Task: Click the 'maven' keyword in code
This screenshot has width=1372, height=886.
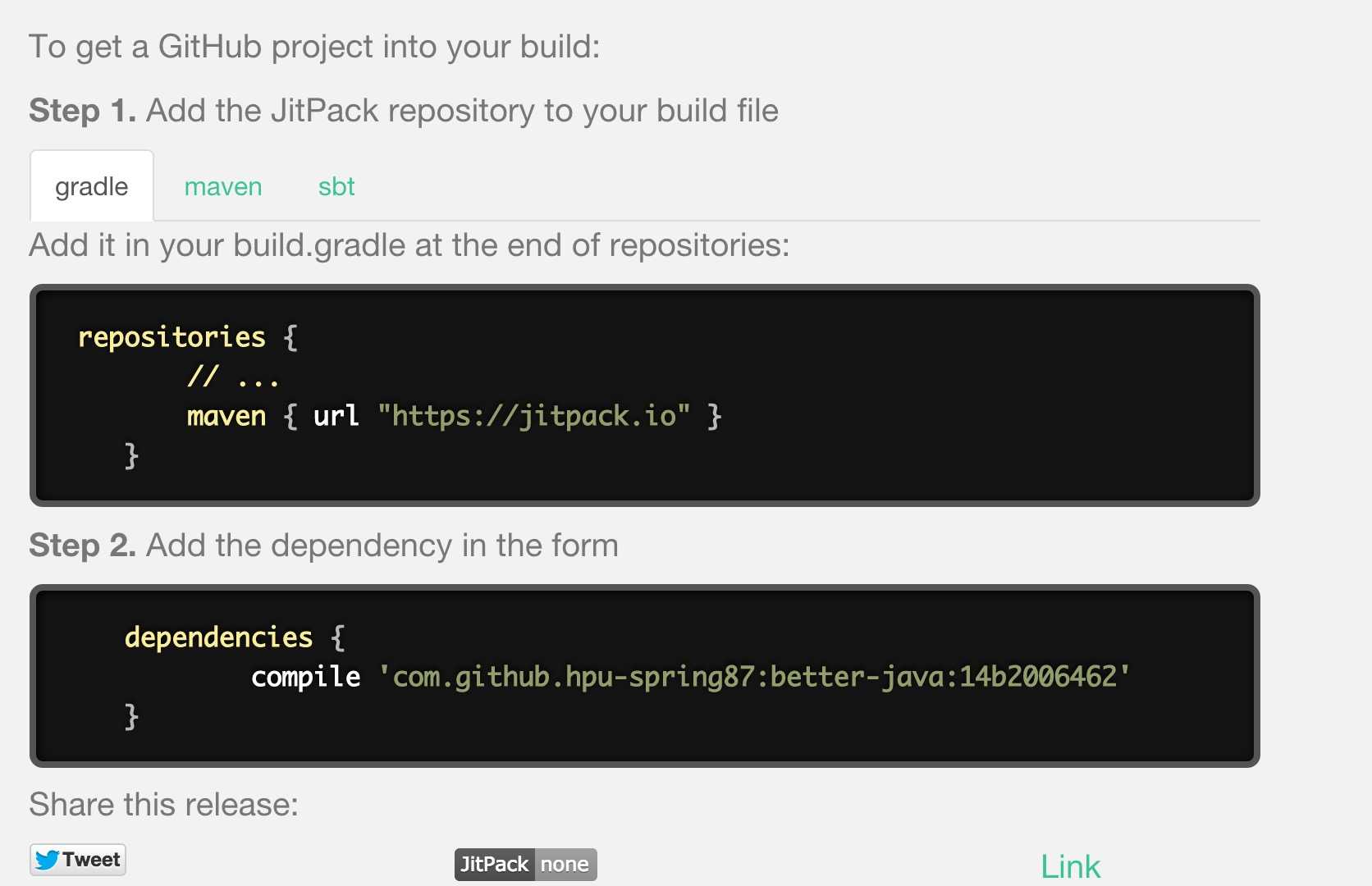Action: coord(226,416)
